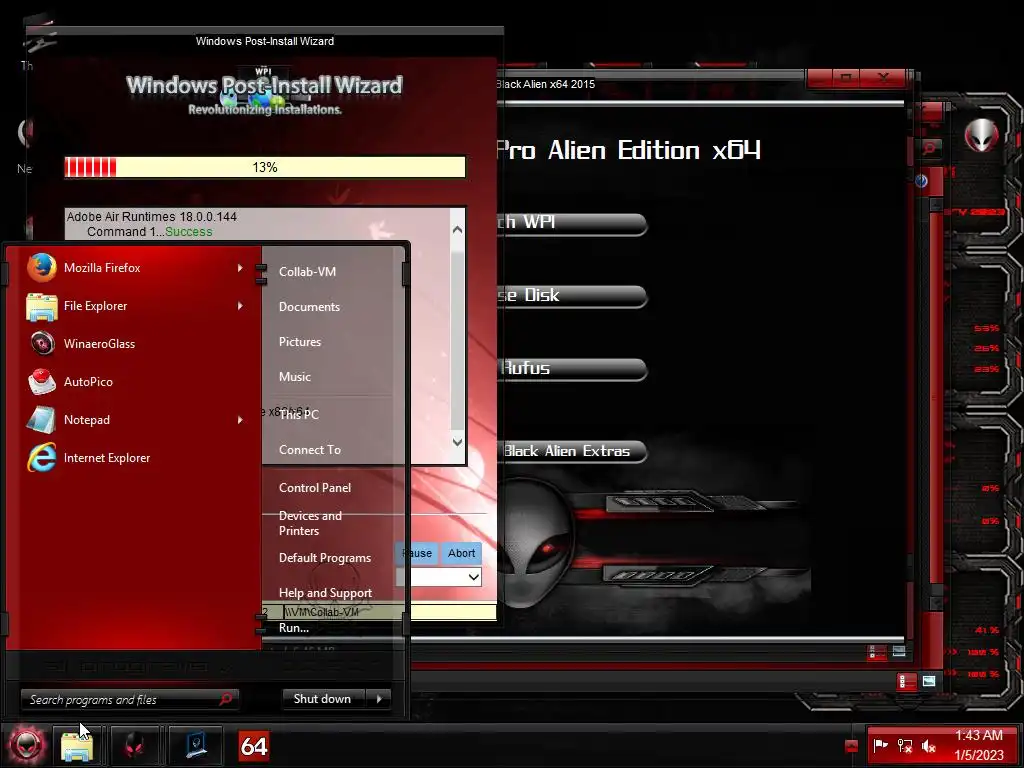Expand the File Explorer jump list arrow
The image size is (1024, 768).
(240, 306)
